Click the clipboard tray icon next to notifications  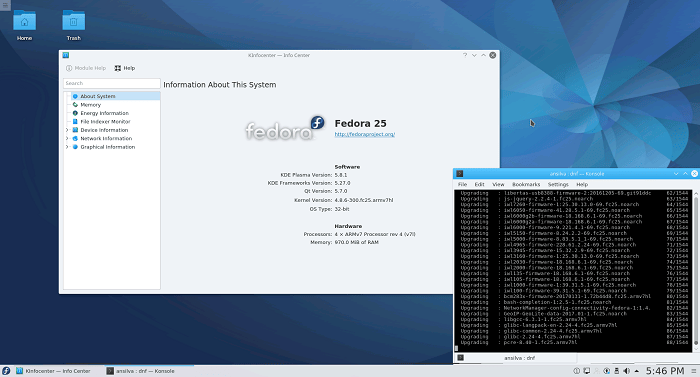[x=586, y=371]
